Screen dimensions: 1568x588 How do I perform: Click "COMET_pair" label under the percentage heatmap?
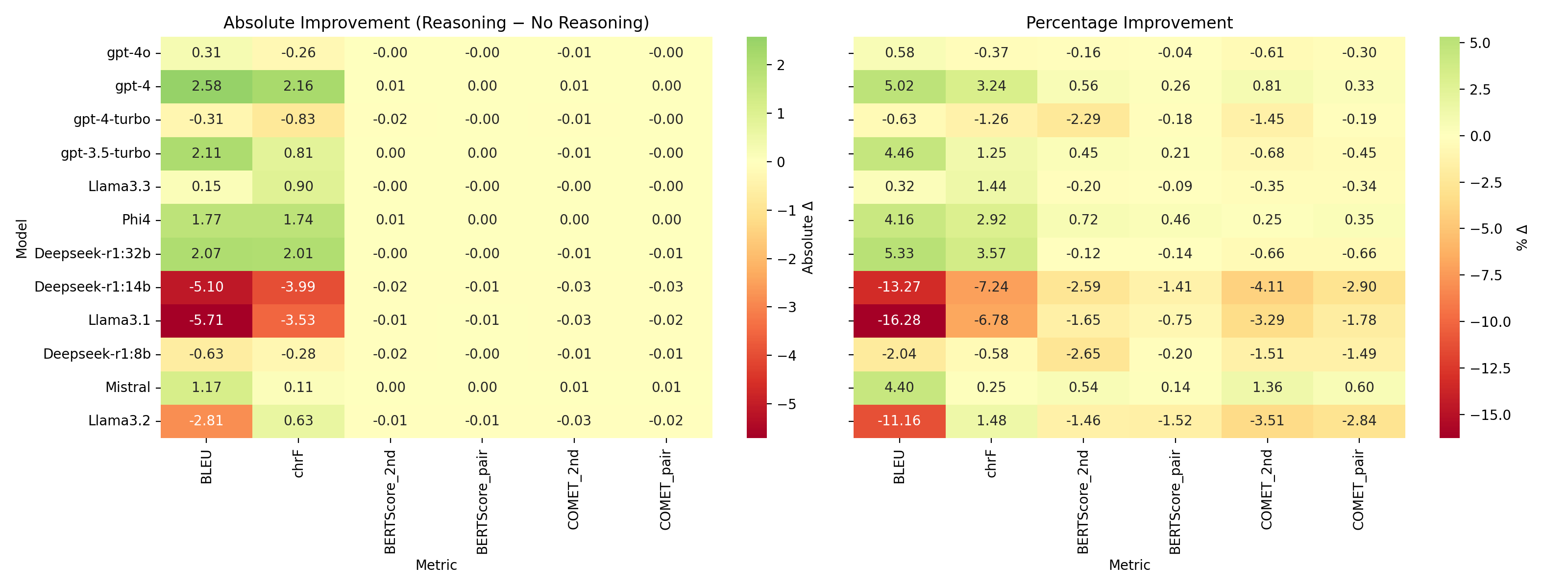coord(1359,490)
